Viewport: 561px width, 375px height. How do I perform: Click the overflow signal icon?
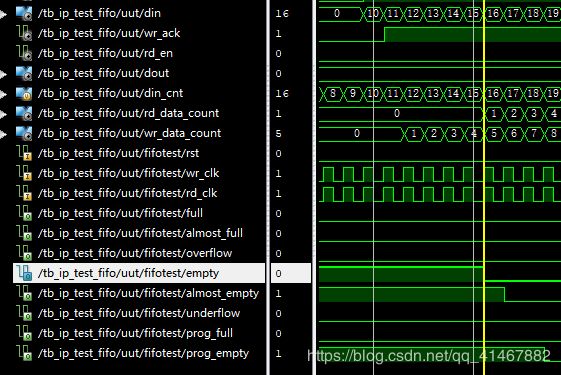(25, 253)
